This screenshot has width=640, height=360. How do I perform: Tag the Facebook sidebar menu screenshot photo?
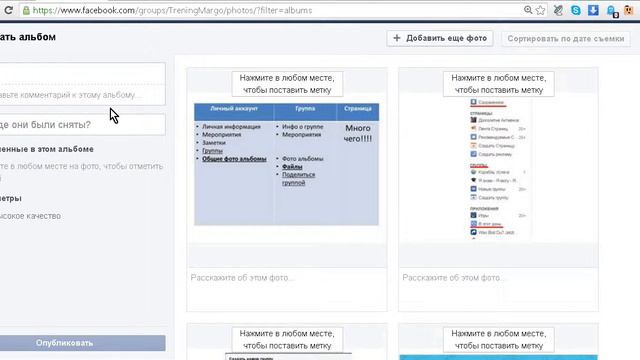(498, 167)
